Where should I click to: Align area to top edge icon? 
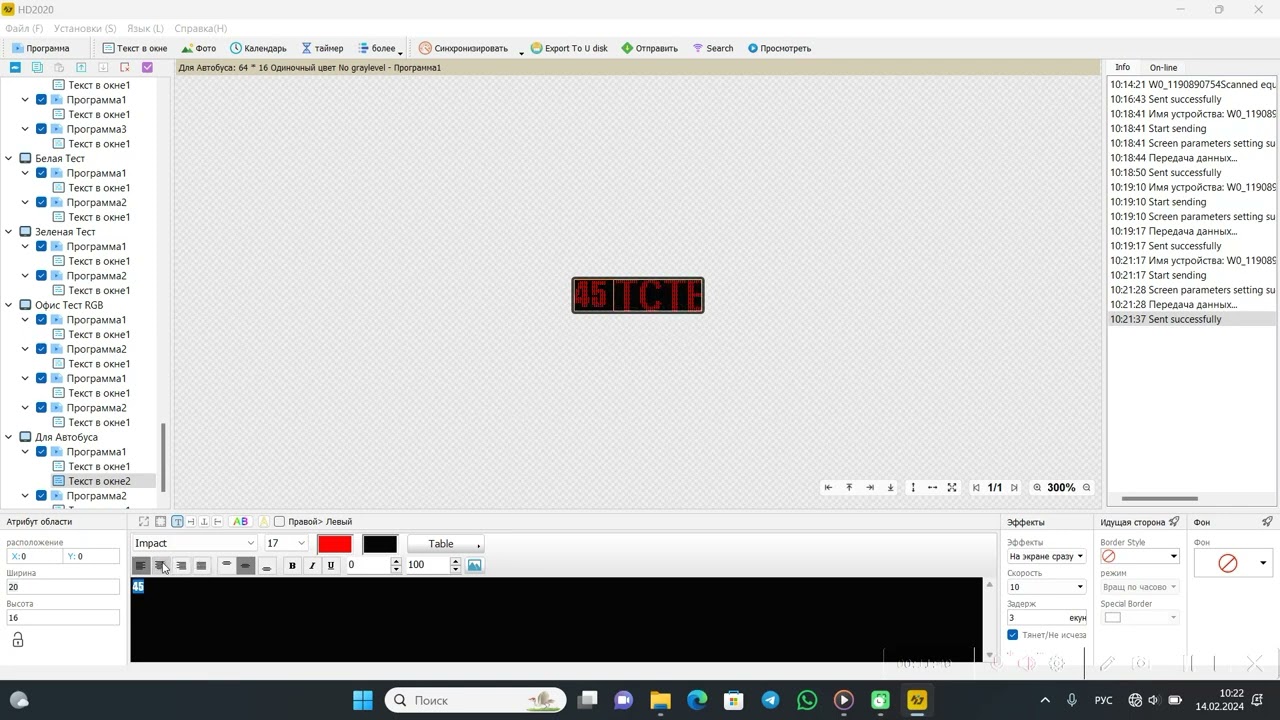(849, 487)
